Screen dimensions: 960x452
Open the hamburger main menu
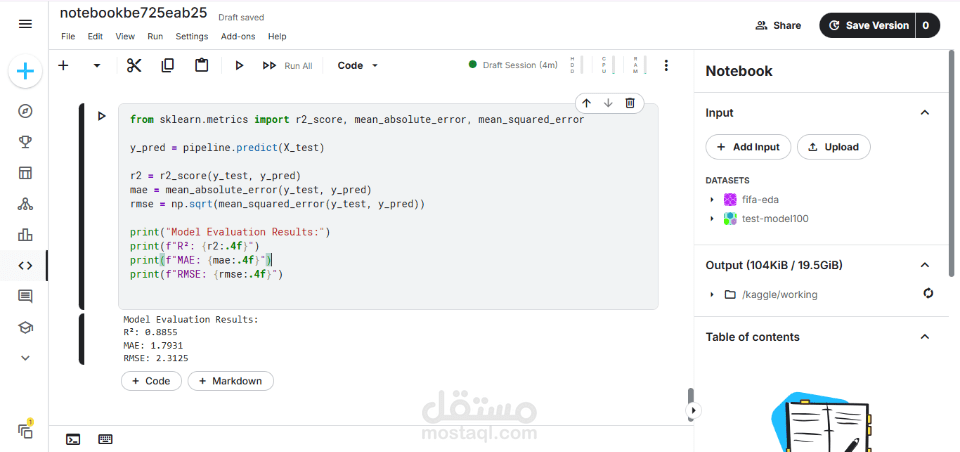[25, 24]
